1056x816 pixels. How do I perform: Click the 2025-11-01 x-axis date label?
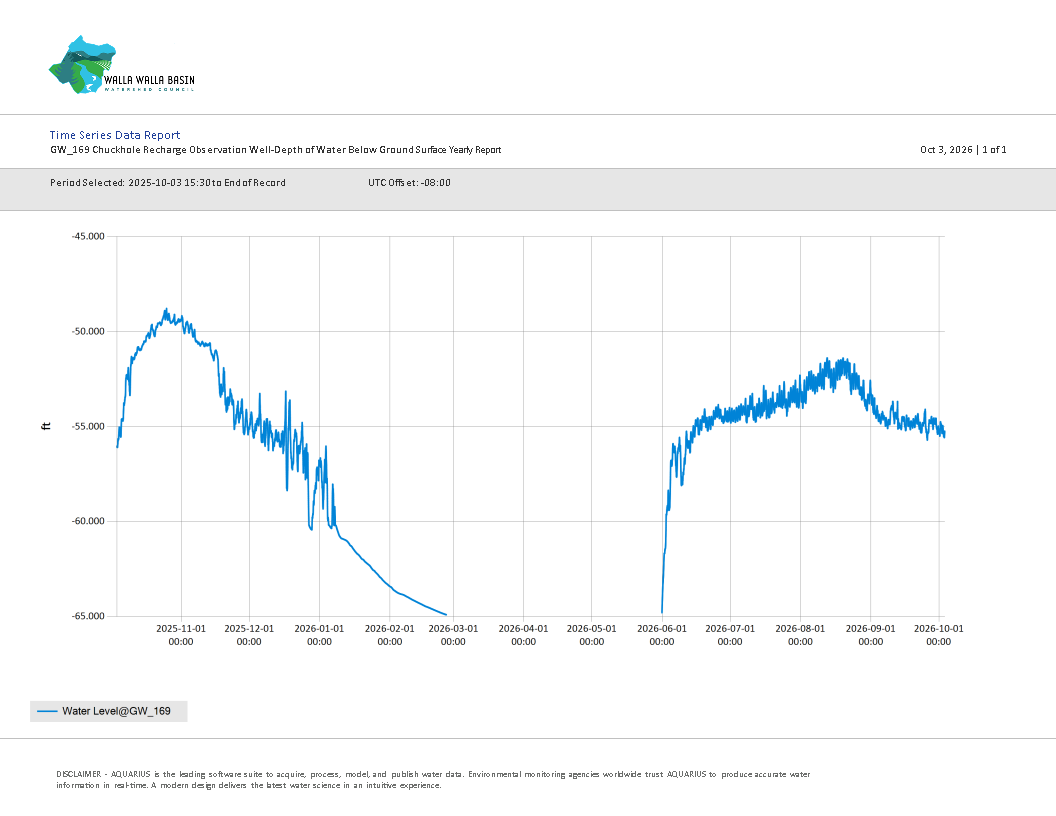click(x=180, y=635)
